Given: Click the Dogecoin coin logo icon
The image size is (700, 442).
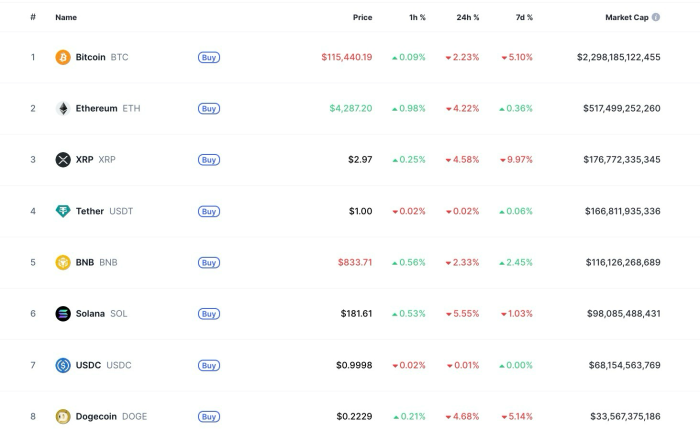Looking at the screenshot, I should 63,416.
